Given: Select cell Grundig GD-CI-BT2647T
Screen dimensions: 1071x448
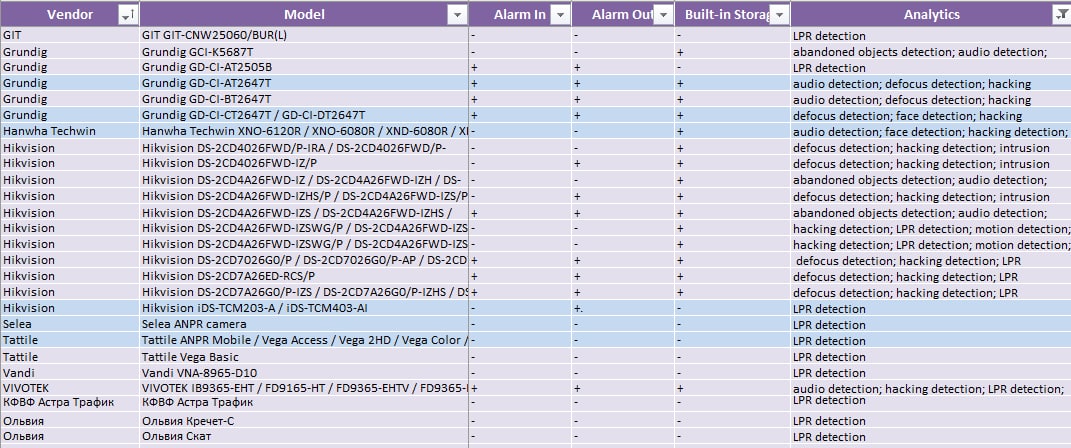Looking at the screenshot, I should click(x=304, y=100).
